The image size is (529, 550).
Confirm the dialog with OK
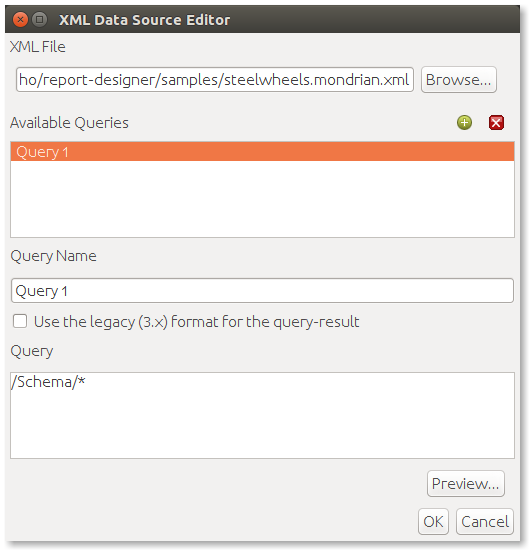coord(433,522)
